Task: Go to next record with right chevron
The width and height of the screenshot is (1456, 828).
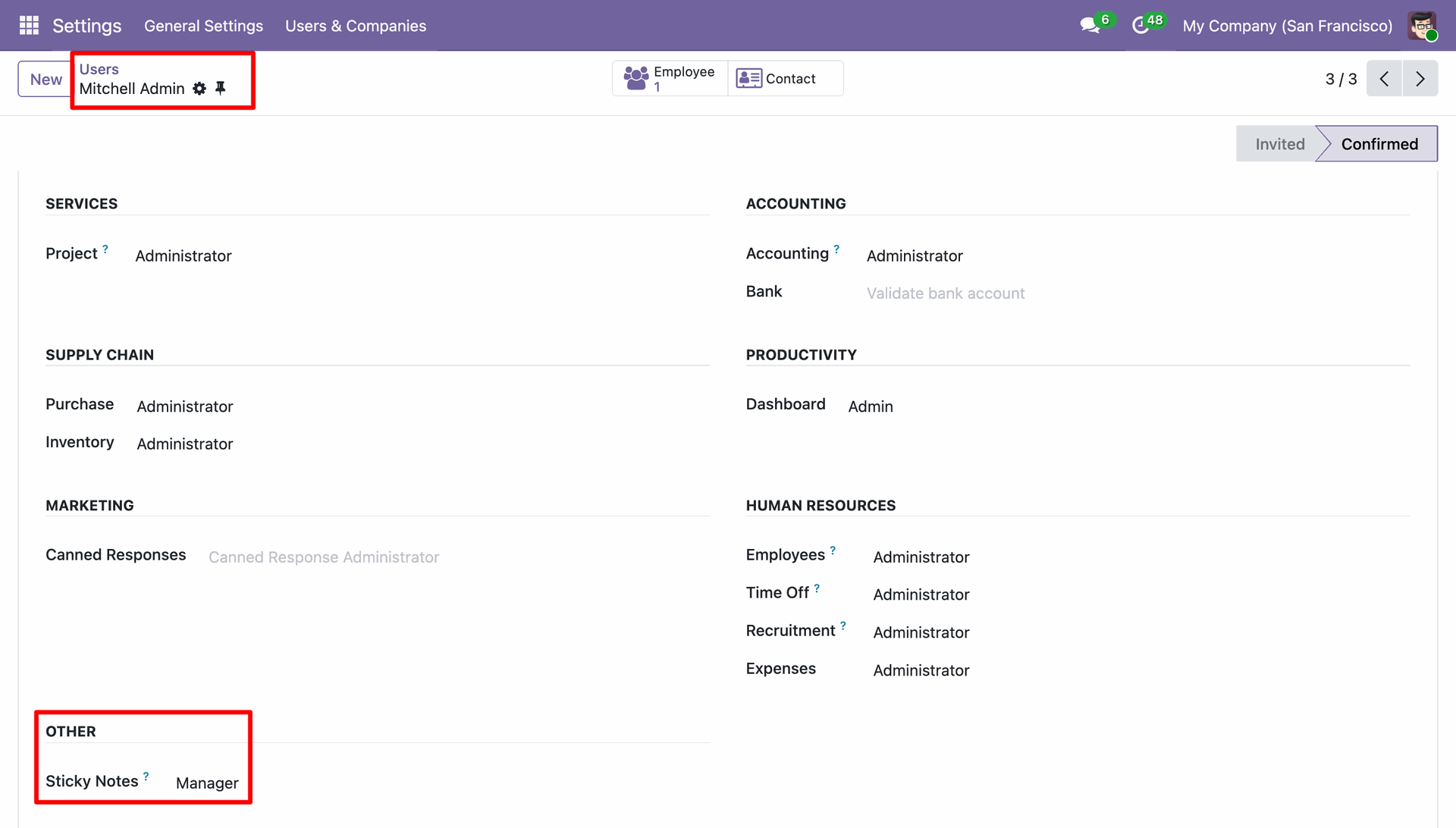Action: point(1420,79)
